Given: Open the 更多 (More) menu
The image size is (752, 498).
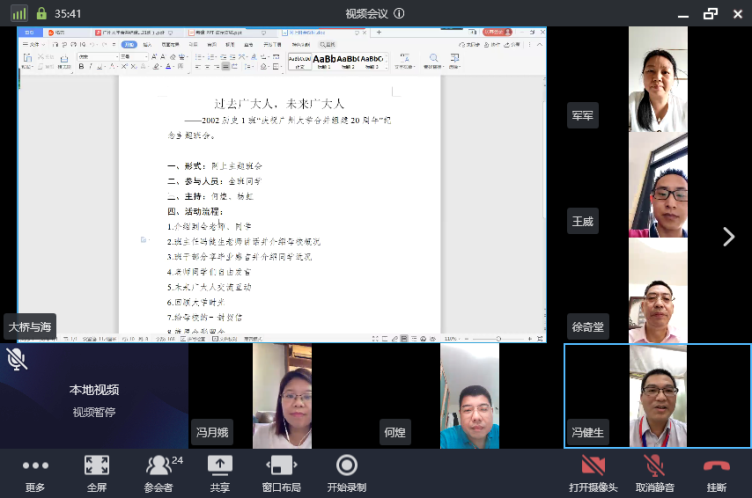Looking at the screenshot, I should pyautogui.click(x=35, y=474).
